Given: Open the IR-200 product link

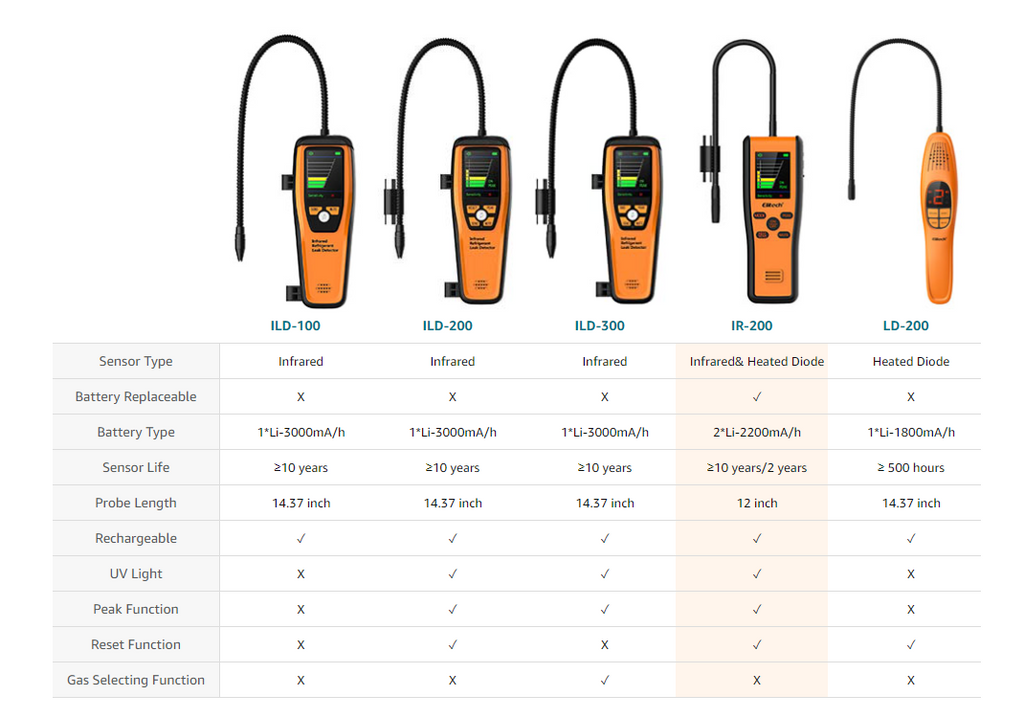Looking at the screenshot, I should pyautogui.click(x=752, y=325).
